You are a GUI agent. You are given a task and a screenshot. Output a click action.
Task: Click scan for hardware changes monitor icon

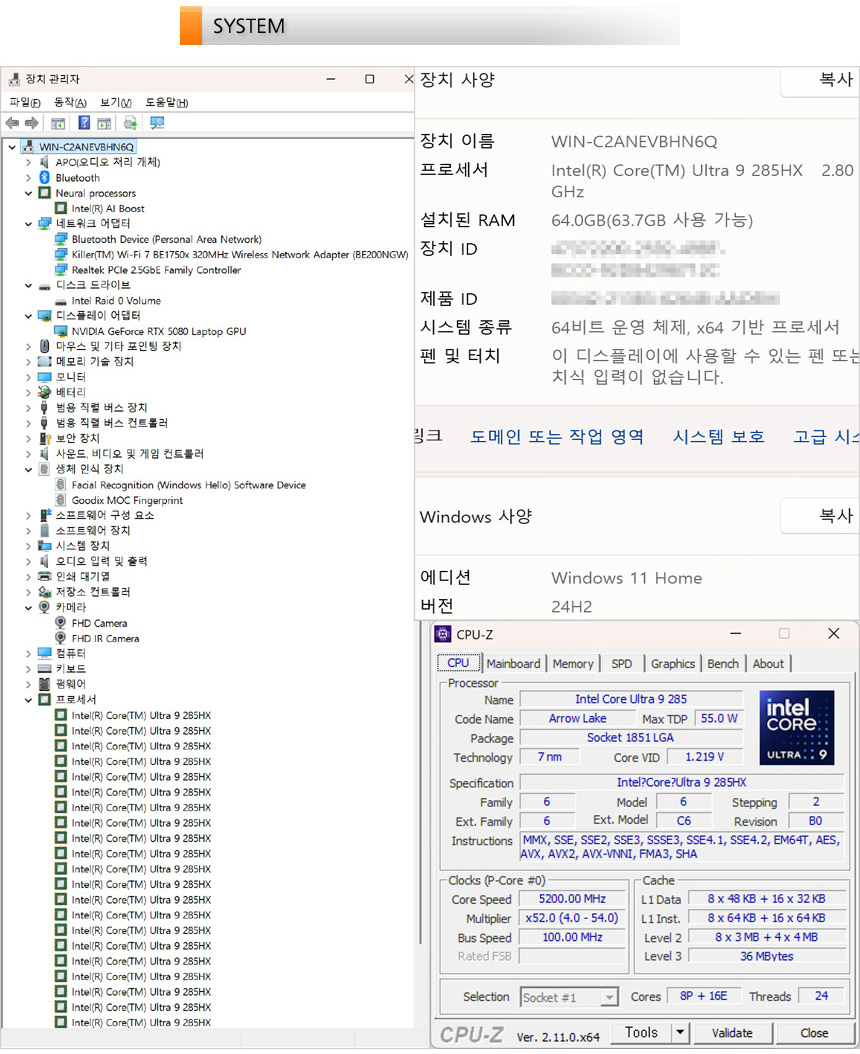[x=157, y=123]
